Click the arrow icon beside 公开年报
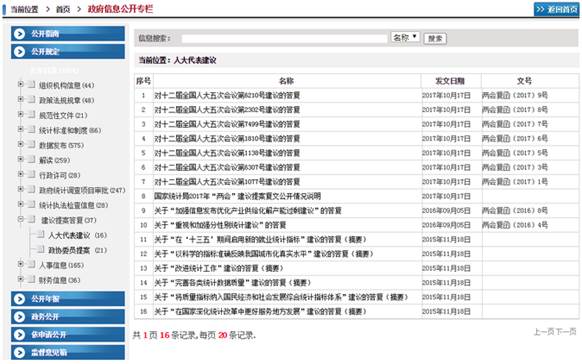Viewport: 582px width, 364px height. 19,299
